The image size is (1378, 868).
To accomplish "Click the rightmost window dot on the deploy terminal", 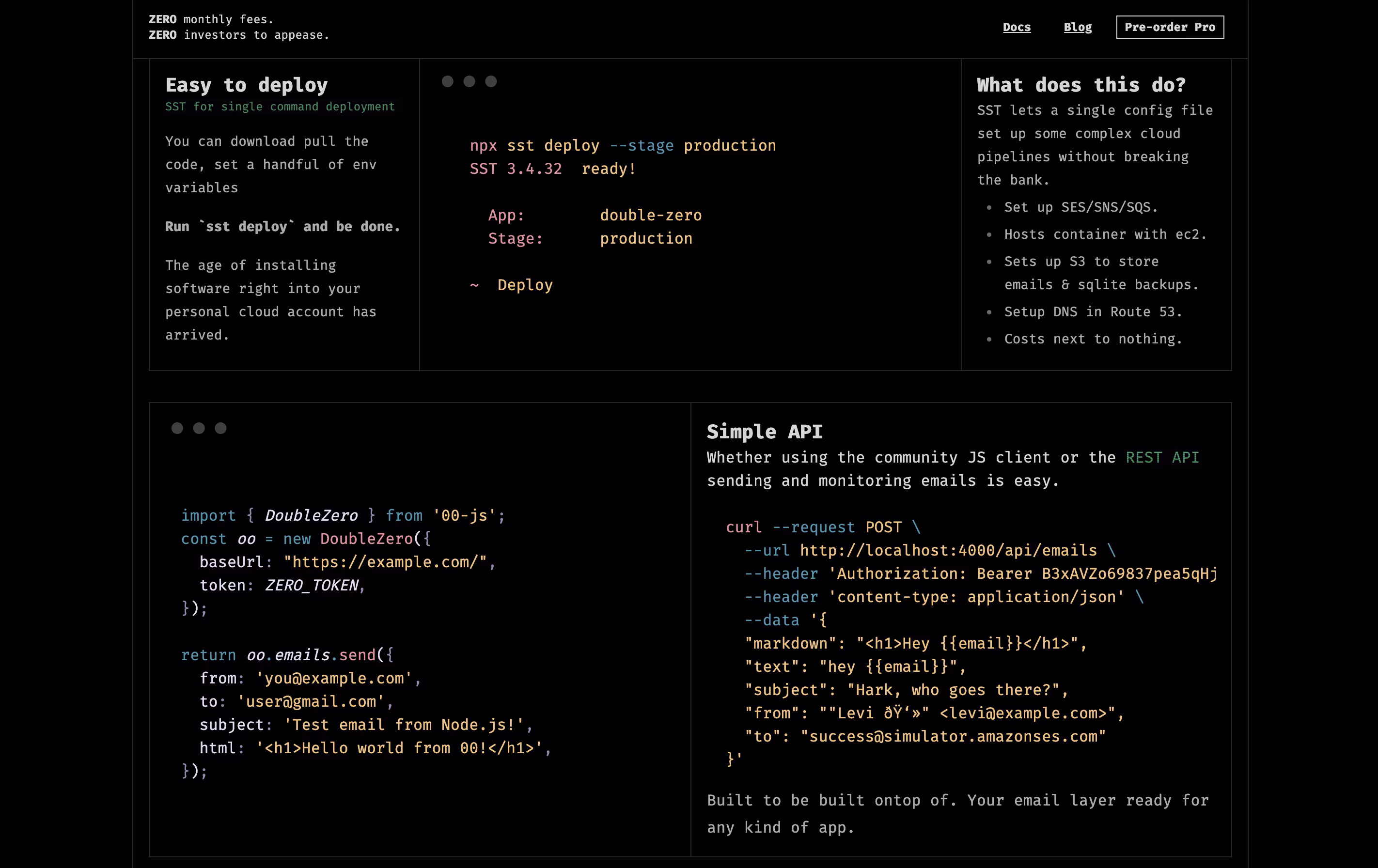I will 492,82.
